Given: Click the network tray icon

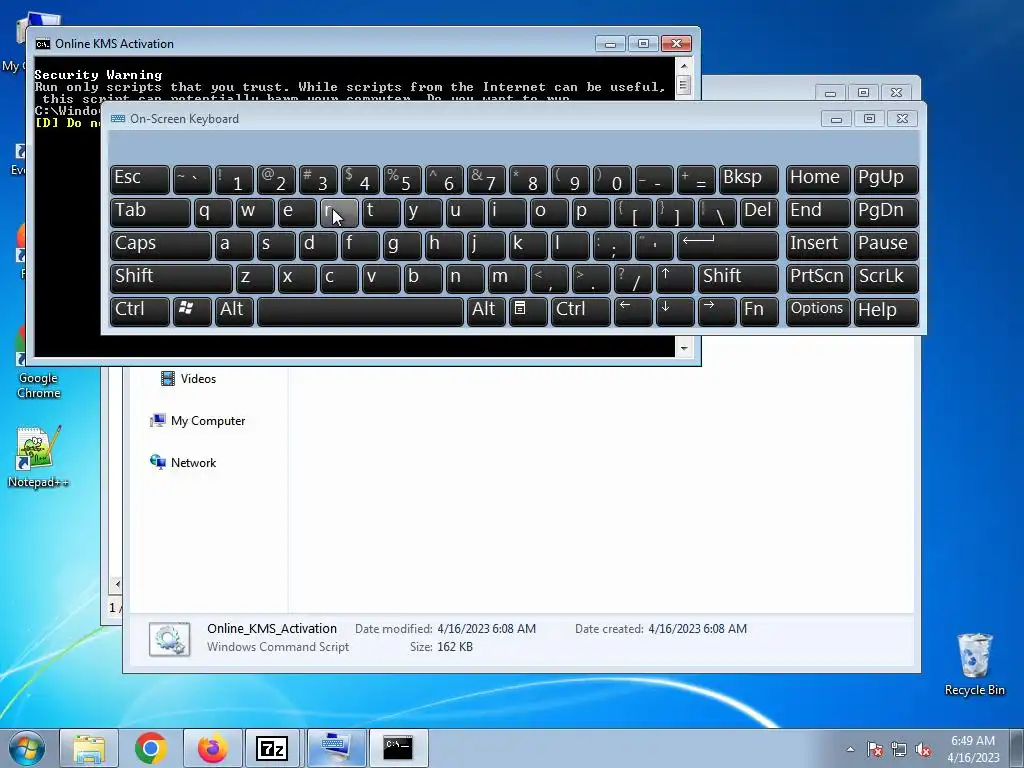Looking at the screenshot, I should [899, 749].
